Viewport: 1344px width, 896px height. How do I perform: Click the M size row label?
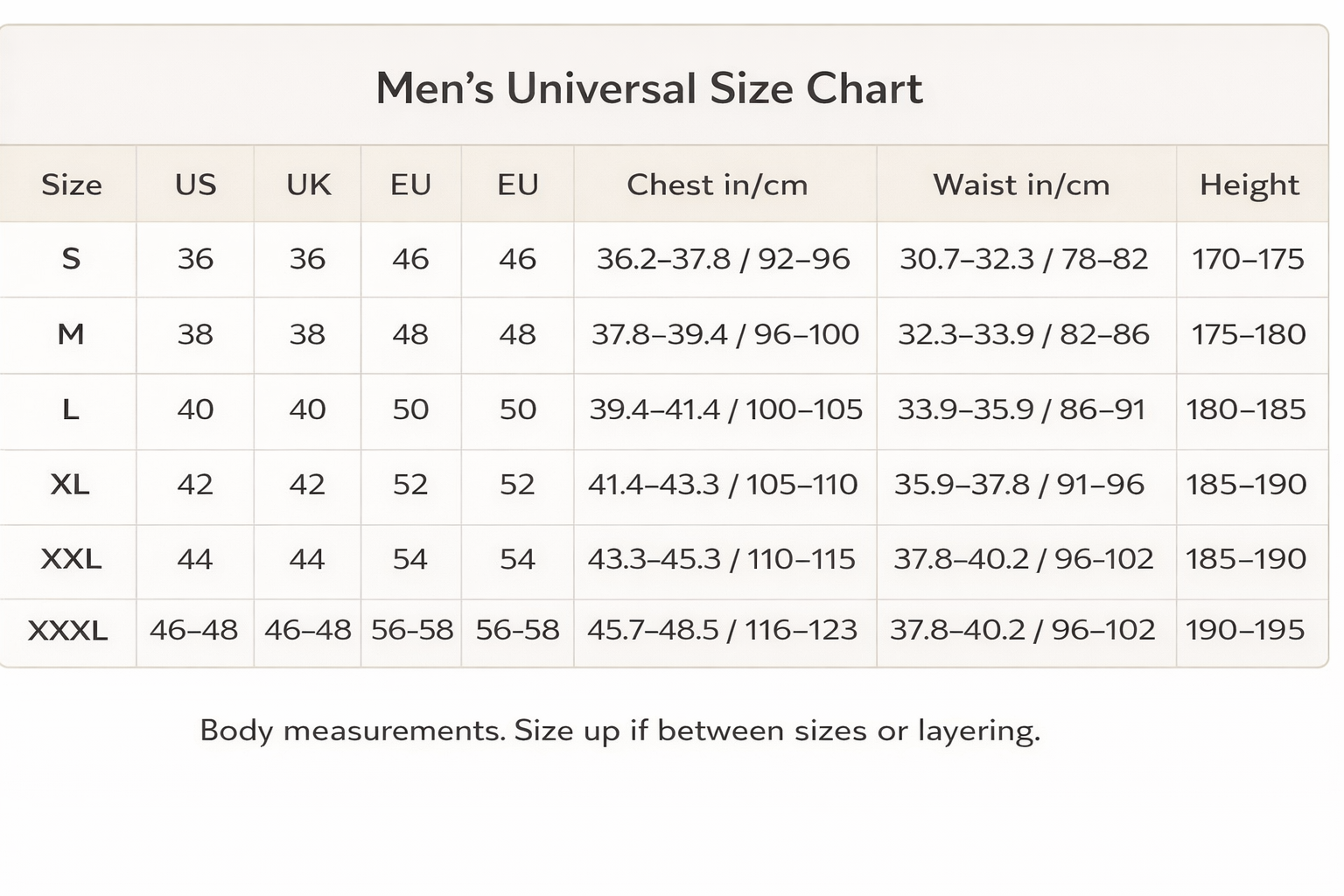pyautogui.click(x=70, y=334)
